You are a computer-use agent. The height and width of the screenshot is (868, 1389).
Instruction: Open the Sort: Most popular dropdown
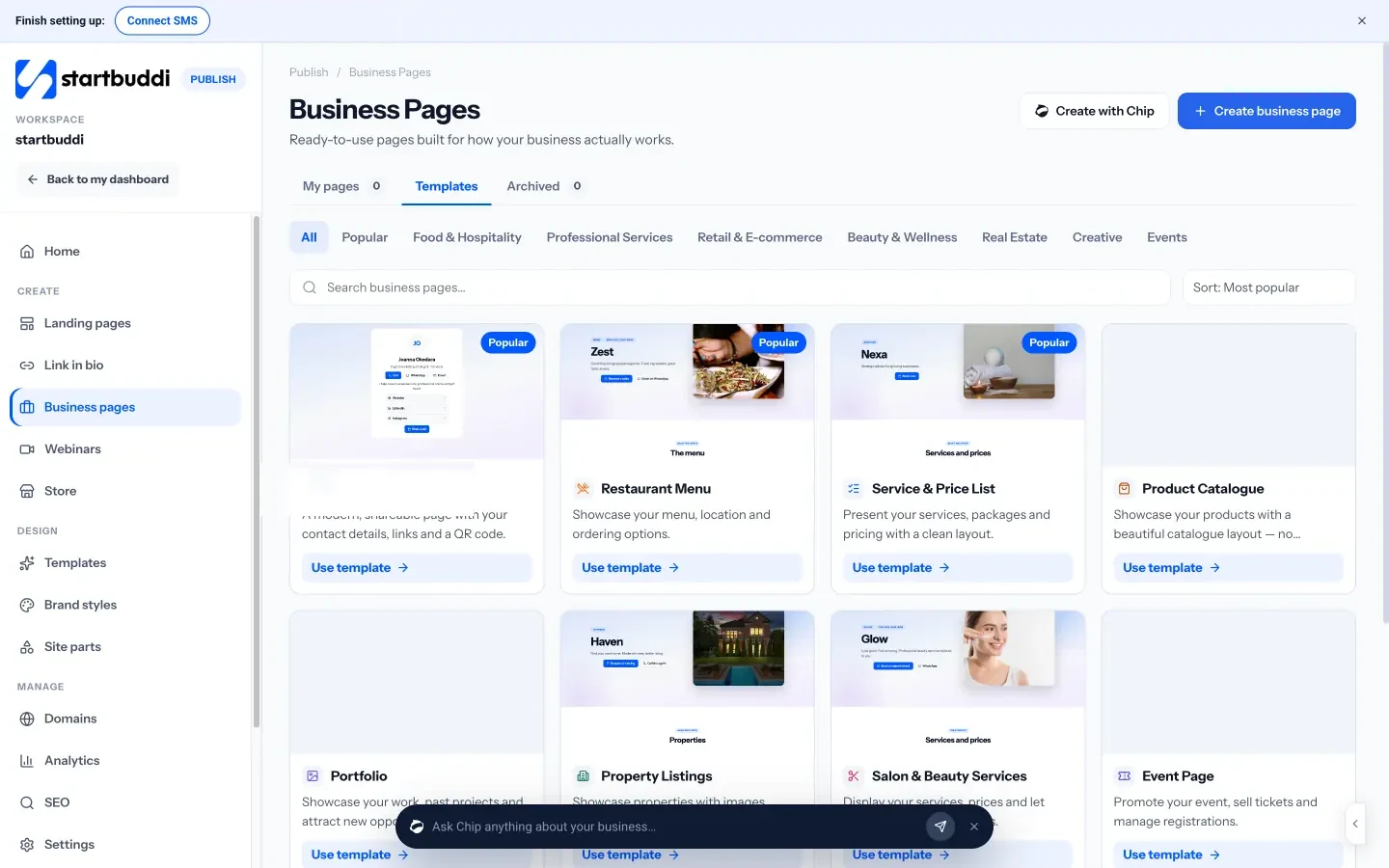pos(1268,287)
